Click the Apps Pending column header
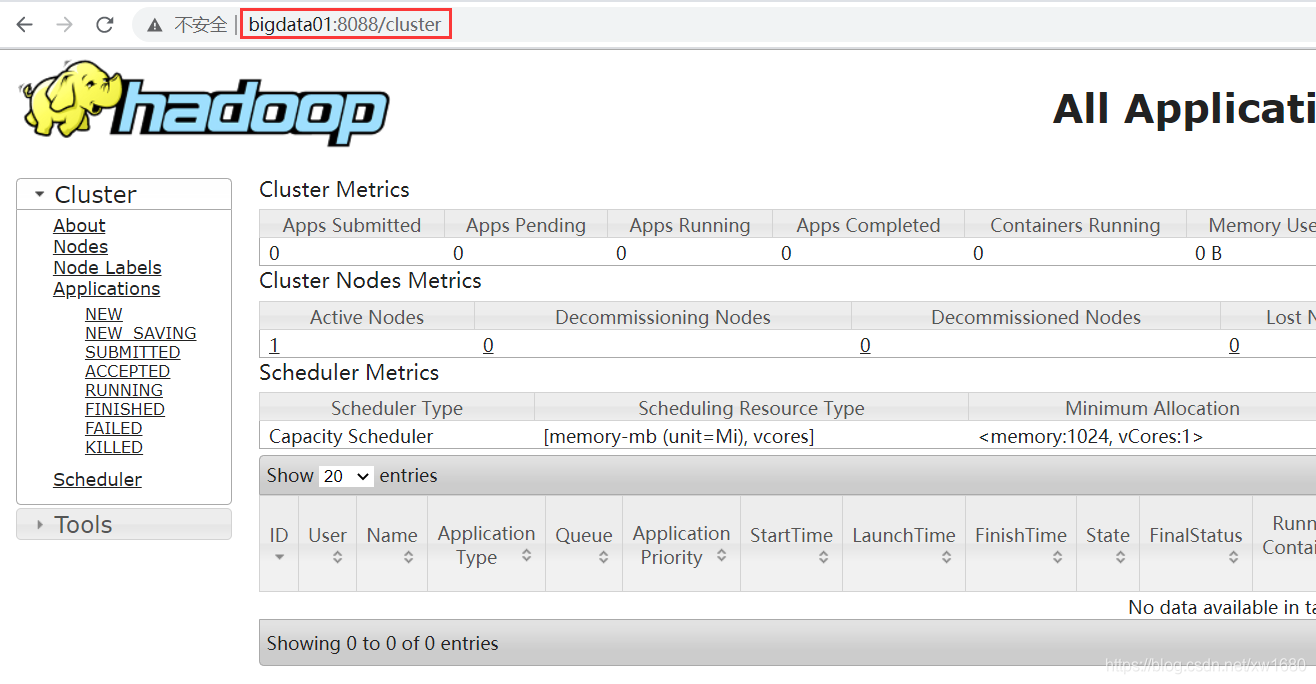This screenshot has width=1316, height=684. [x=526, y=225]
